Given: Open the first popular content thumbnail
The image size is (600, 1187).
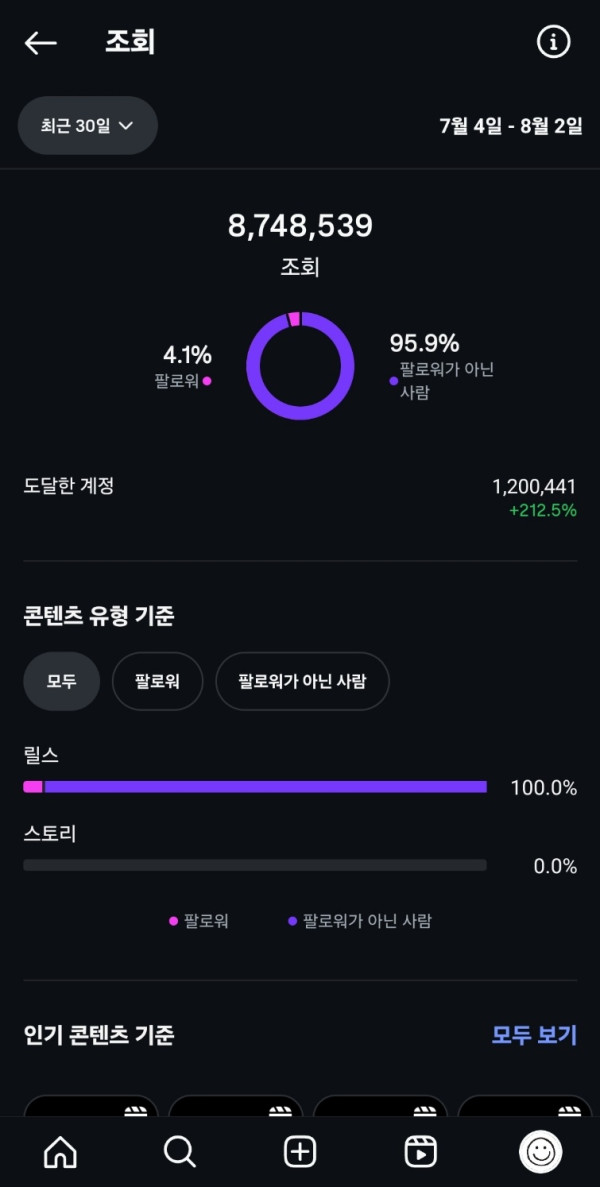Looking at the screenshot, I should point(91,1105).
